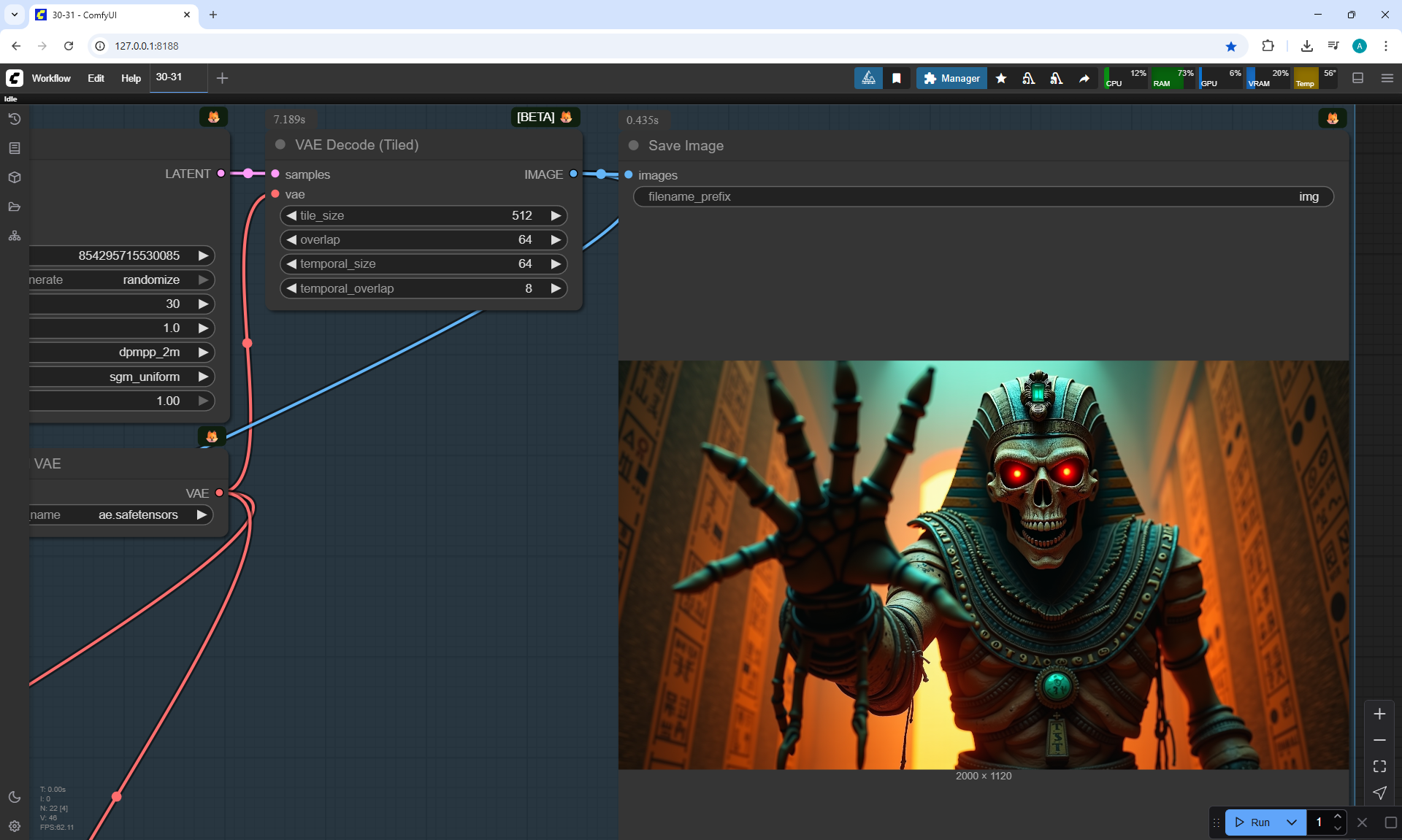Viewport: 1402px width, 840px height.
Task: Click the Run button
Action: point(1253,822)
